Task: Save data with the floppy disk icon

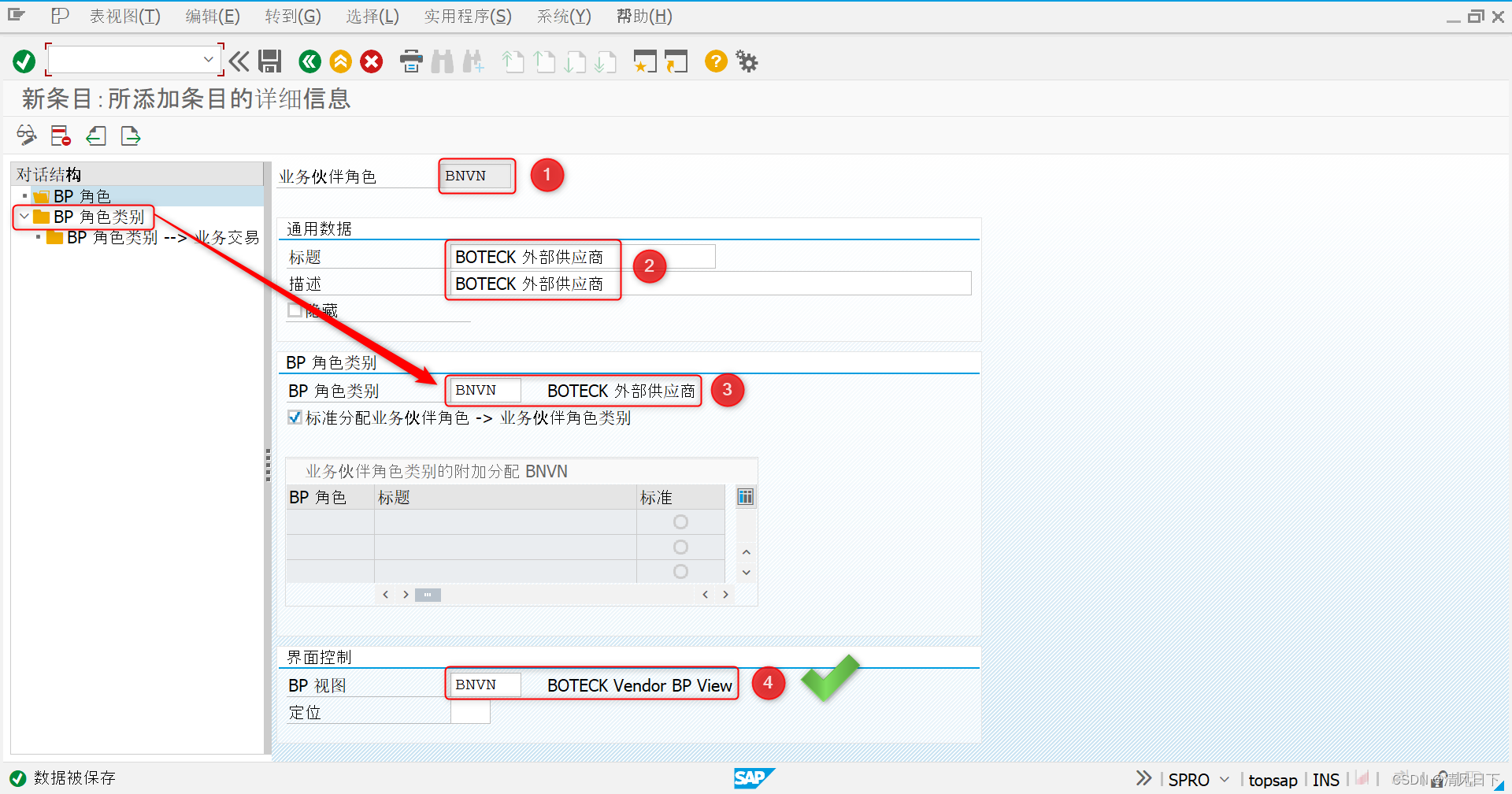Action: click(x=270, y=61)
